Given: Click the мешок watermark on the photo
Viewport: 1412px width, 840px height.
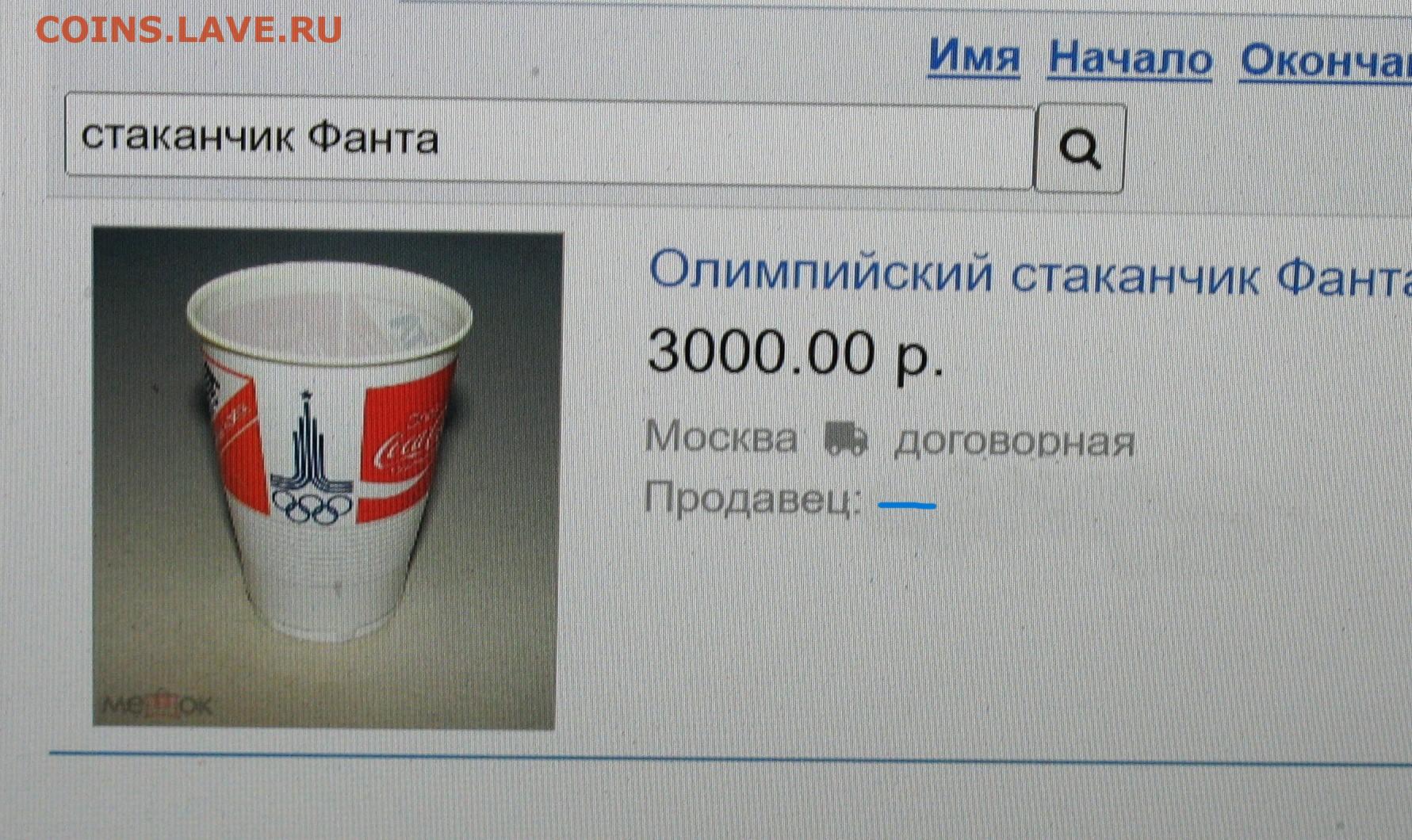Looking at the screenshot, I should [x=157, y=704].
